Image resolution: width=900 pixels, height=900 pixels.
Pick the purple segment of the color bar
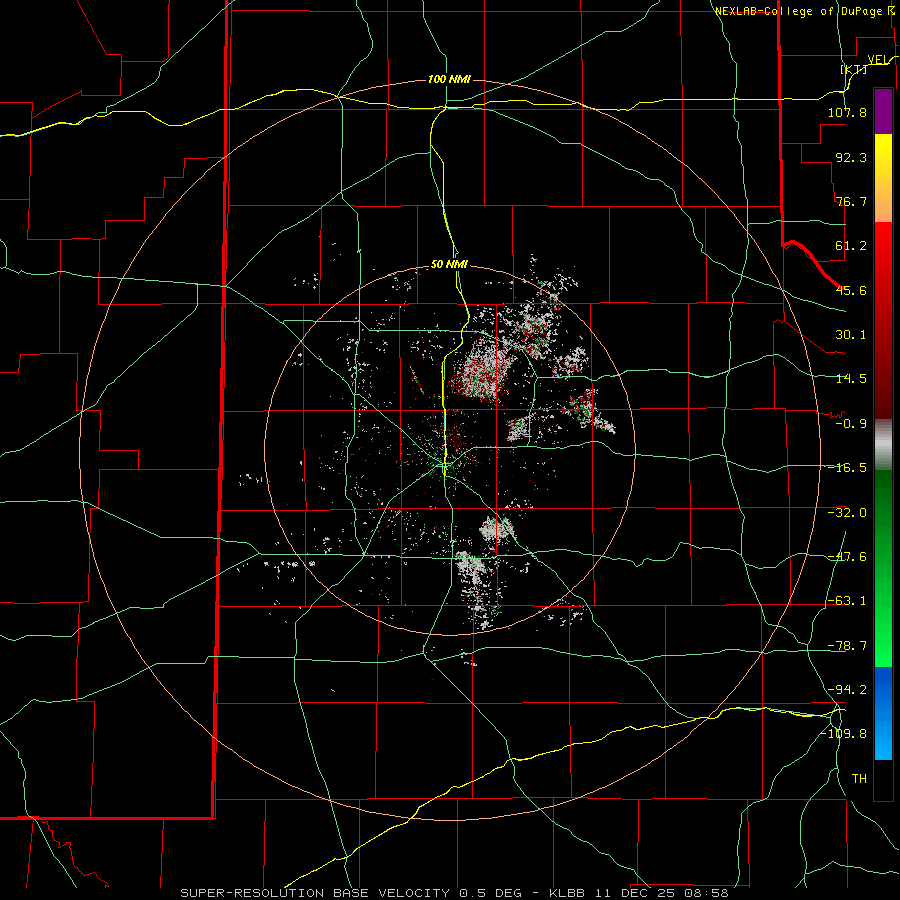[x=883, y=111]
